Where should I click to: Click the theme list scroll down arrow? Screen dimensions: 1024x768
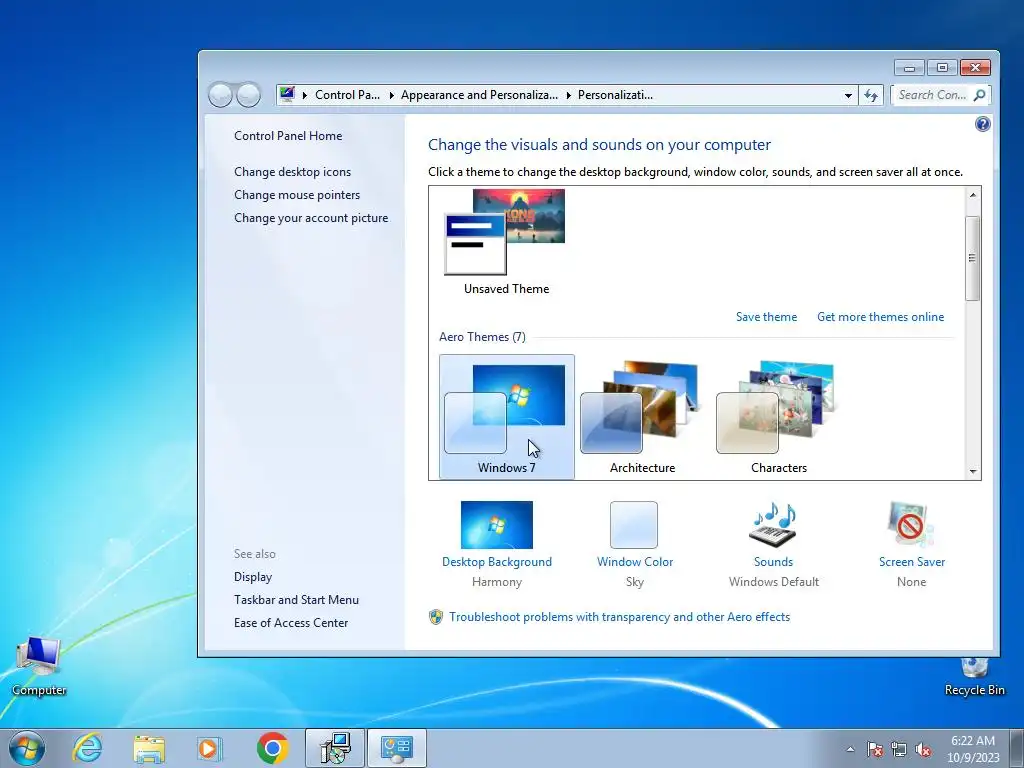pos(973,472)
